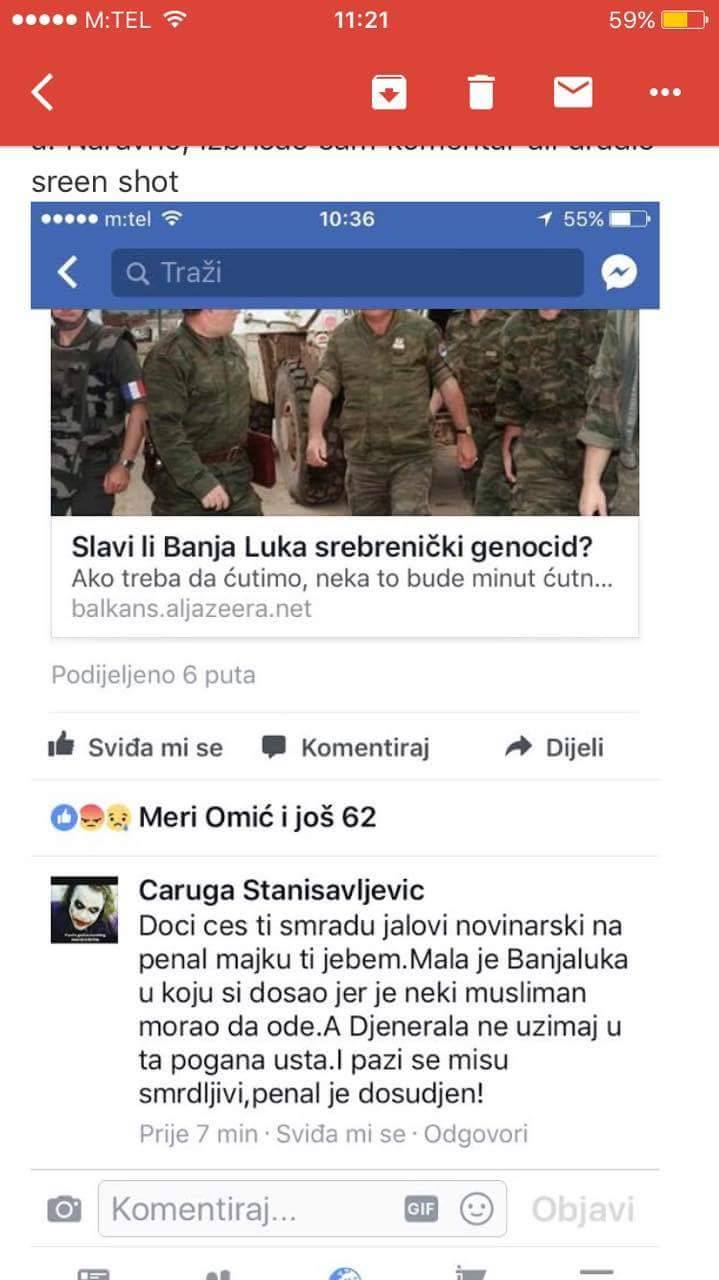
Task: Tap the Facebook back chevron
Action: tap(67, 272)
